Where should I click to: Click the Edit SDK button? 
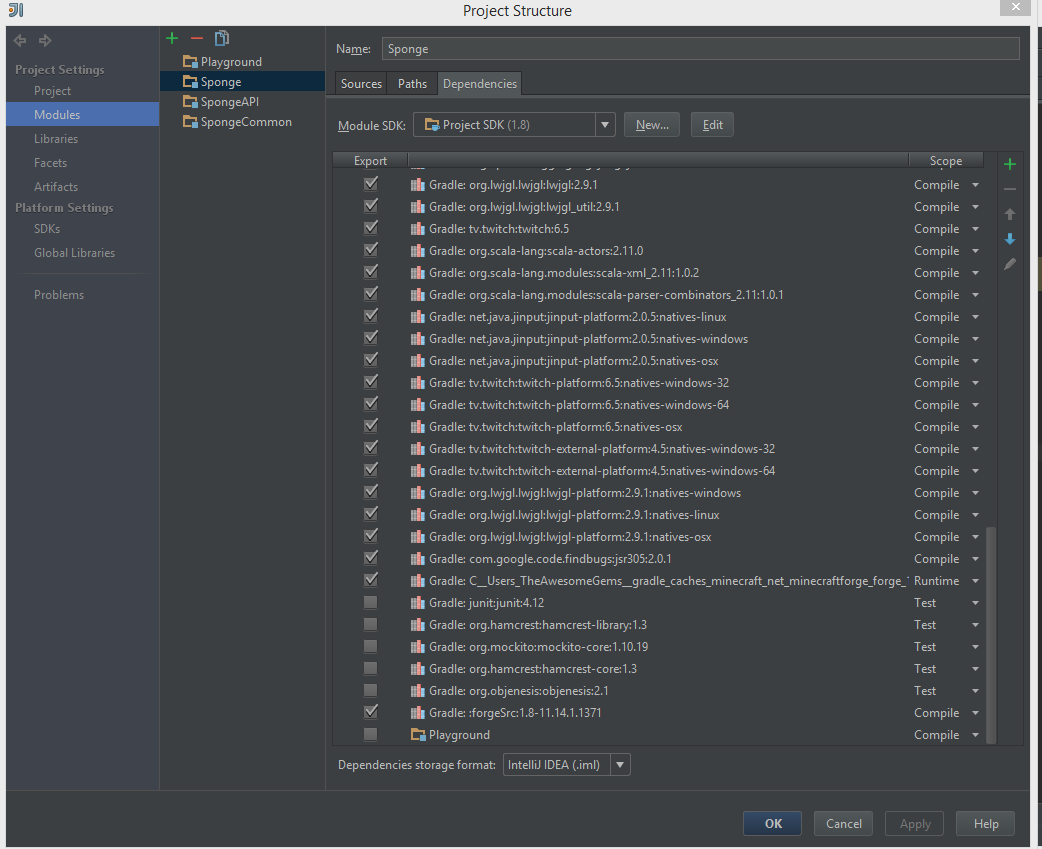point(712,125)
